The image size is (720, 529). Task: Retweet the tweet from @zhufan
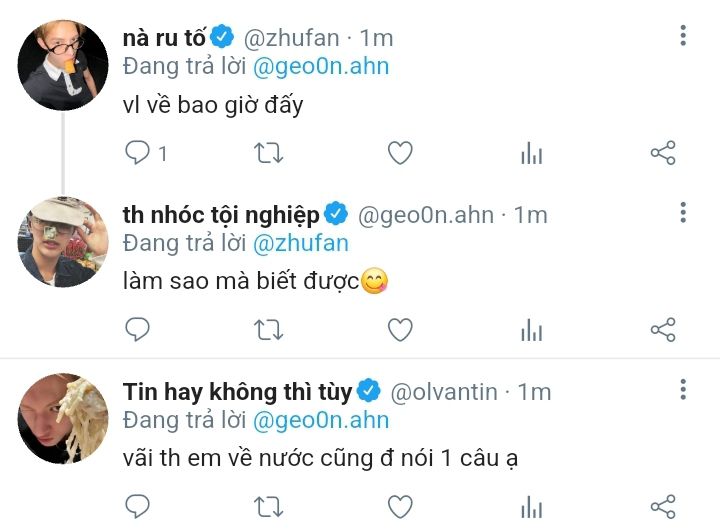point(269,153)
